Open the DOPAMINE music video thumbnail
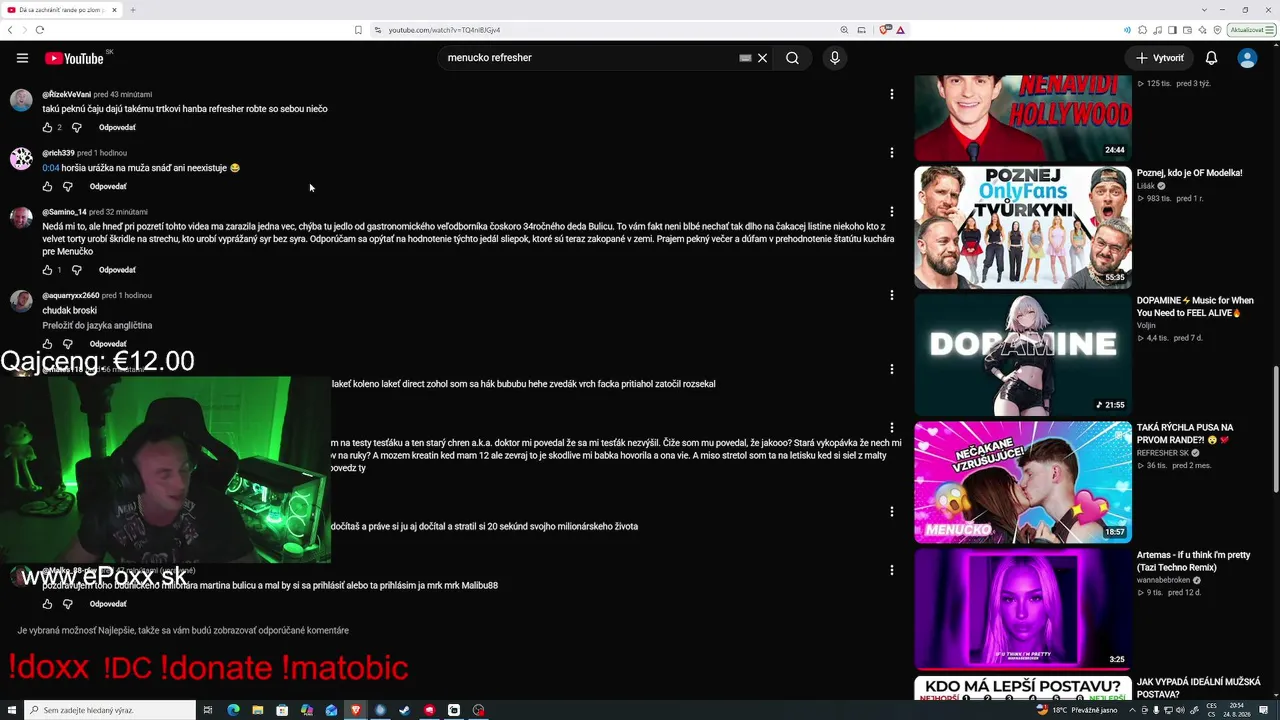The height and width of the screenshot is (720, 1280). [x=1022, y=355]
